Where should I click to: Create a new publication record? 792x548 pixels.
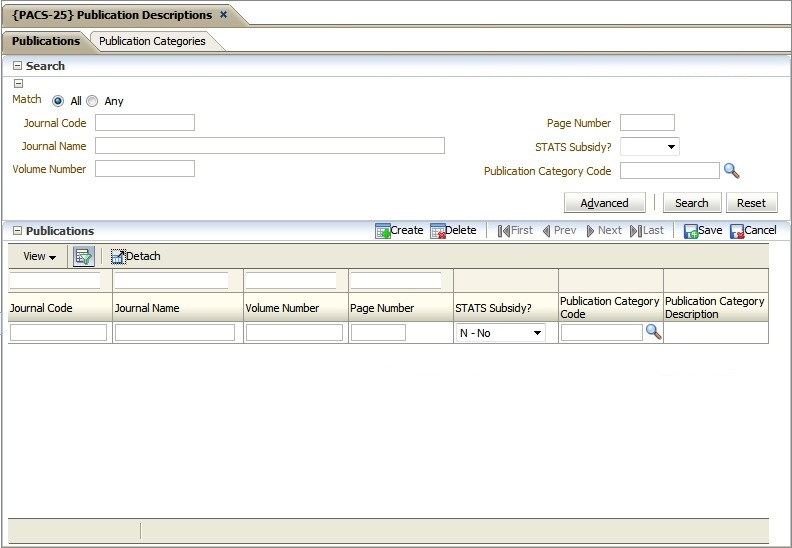(x=399, y=231)
